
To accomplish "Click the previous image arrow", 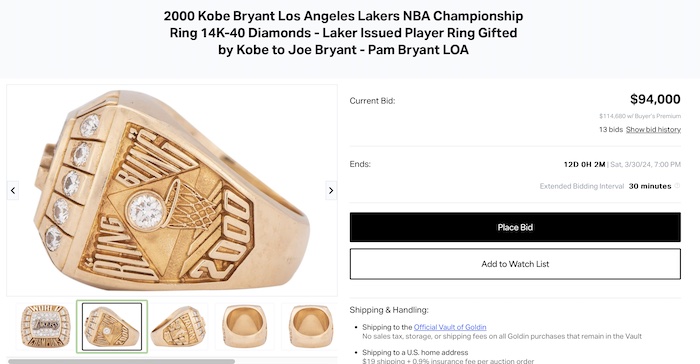I will [x=13, y=191].
